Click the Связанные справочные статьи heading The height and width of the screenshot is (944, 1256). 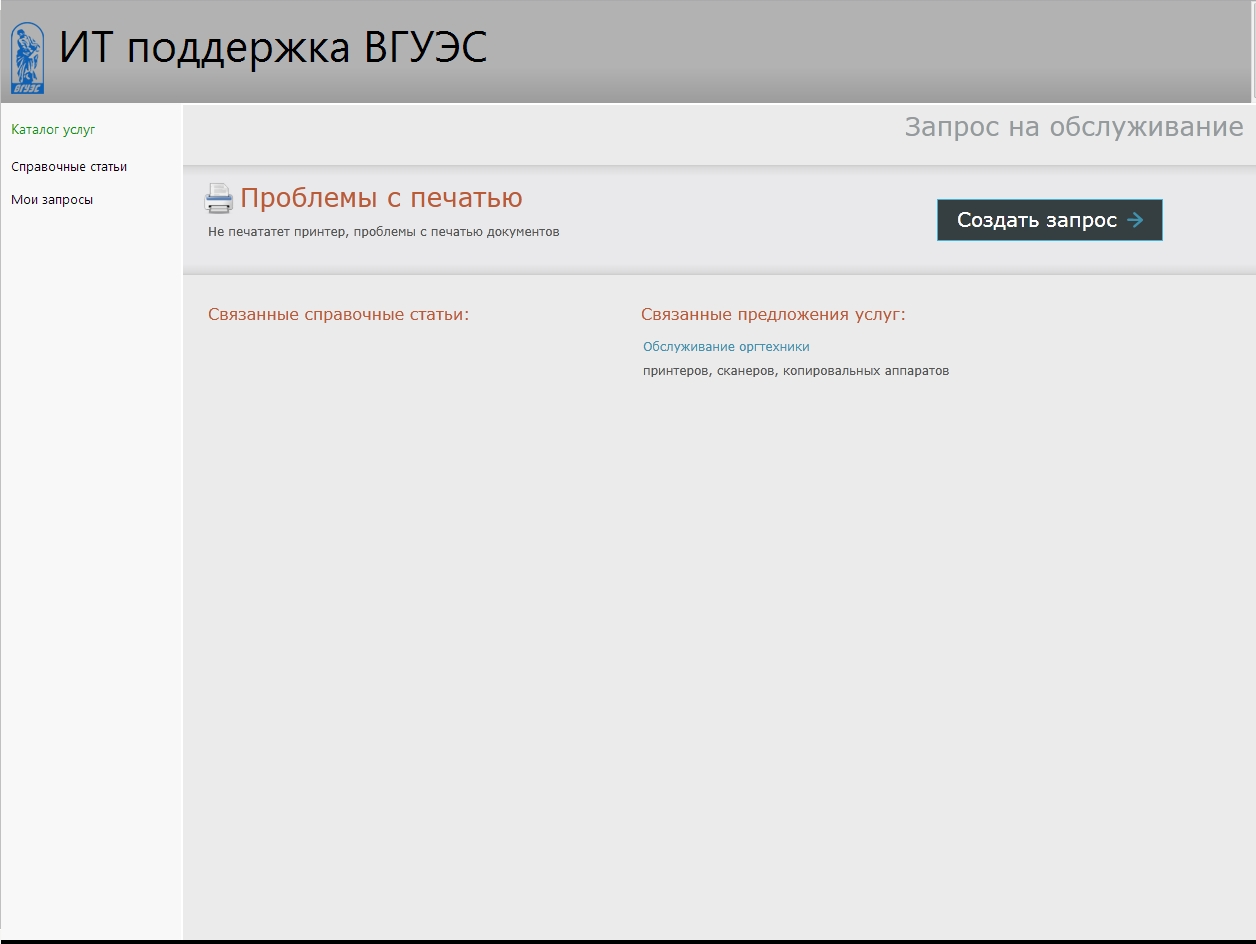pyautogui.click(x=338, y=315)
